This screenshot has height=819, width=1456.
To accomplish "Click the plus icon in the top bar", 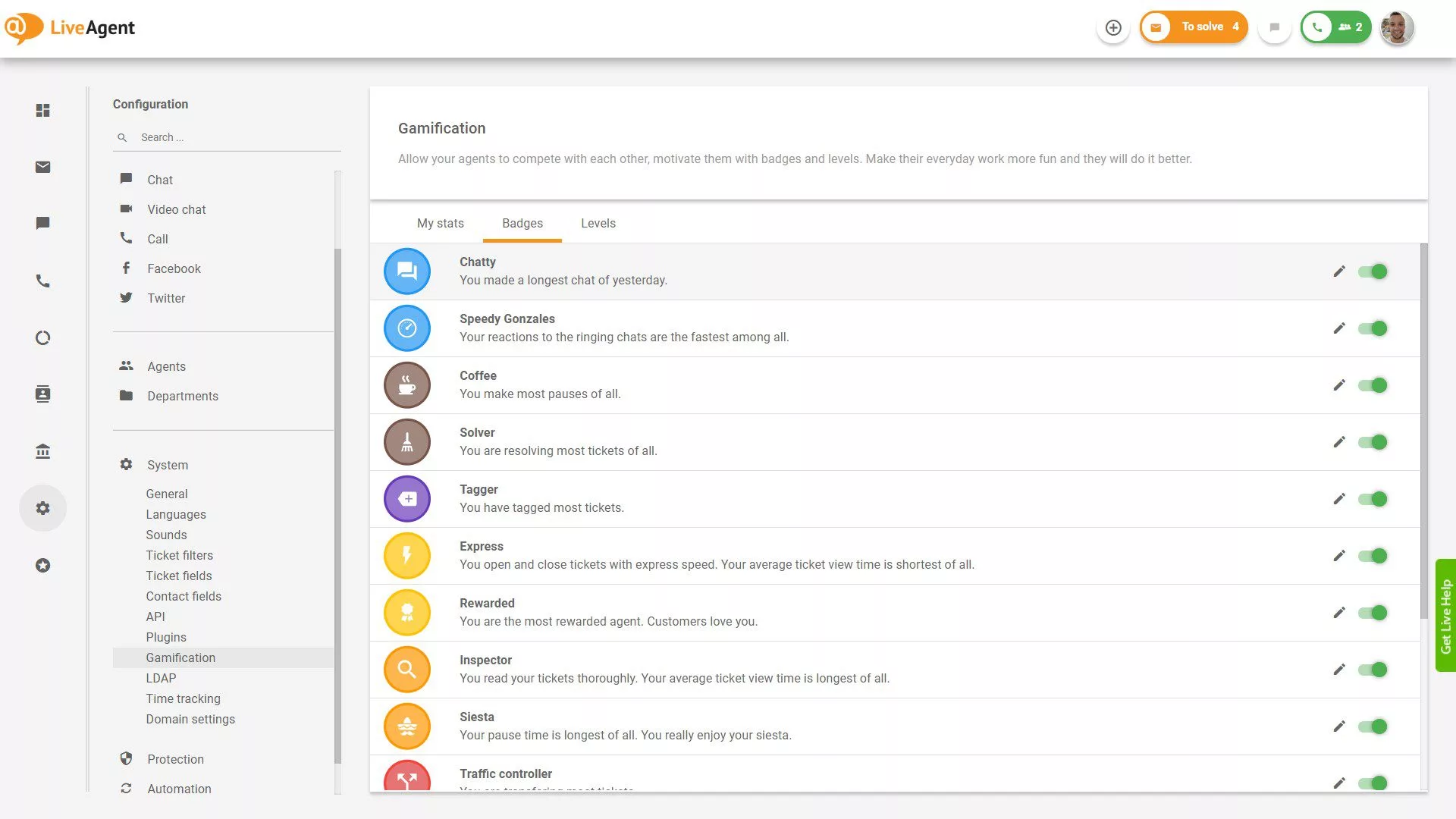I will point(1112,27).
